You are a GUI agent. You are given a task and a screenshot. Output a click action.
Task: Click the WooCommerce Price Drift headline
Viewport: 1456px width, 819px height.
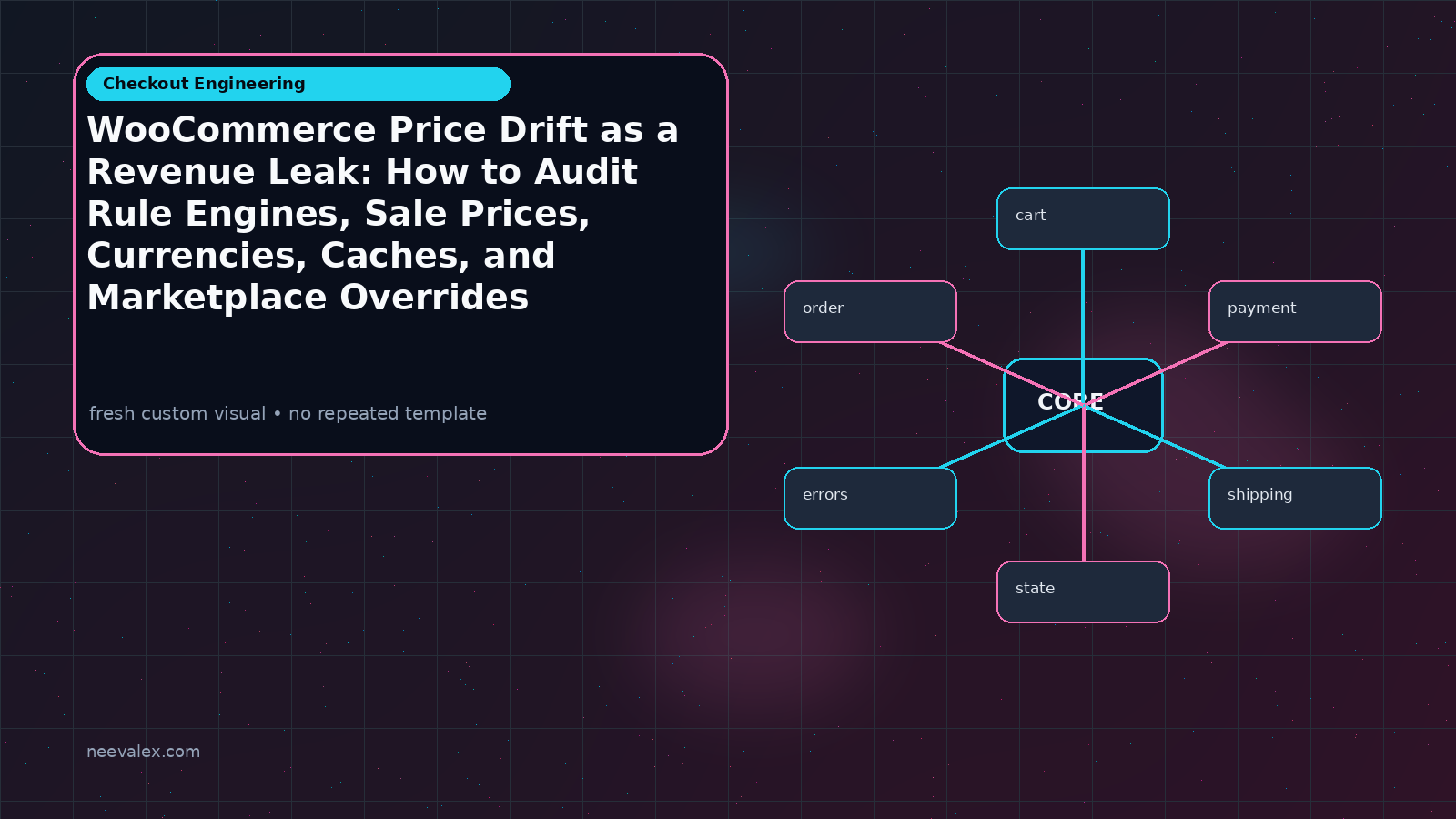pos(383,214)
